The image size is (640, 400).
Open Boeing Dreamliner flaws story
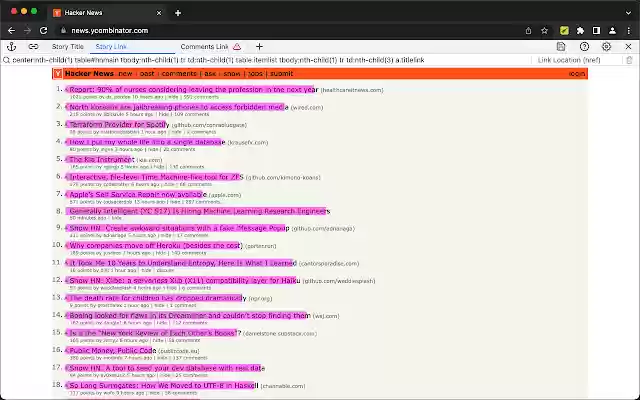click(x=190, y=316)
